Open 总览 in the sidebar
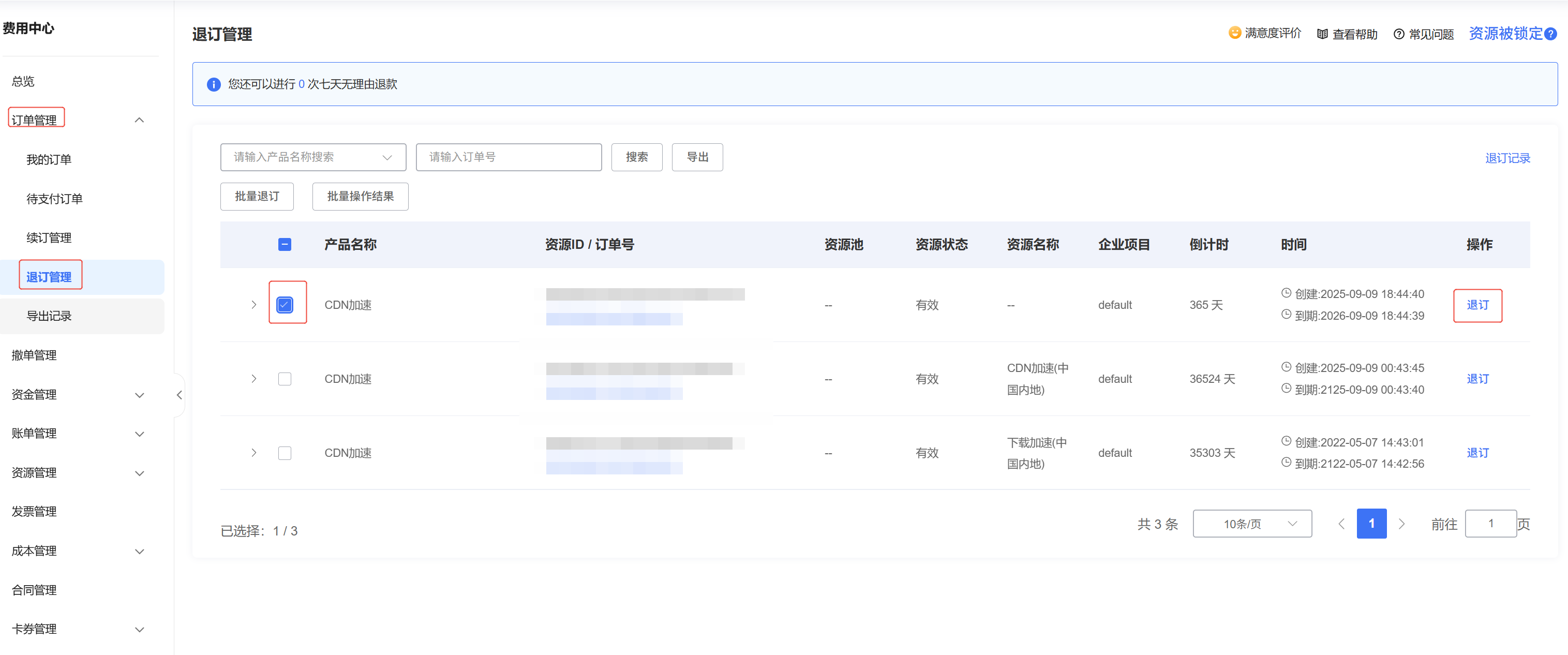The width and height of the screenshot is (1568, 655). 23,81
